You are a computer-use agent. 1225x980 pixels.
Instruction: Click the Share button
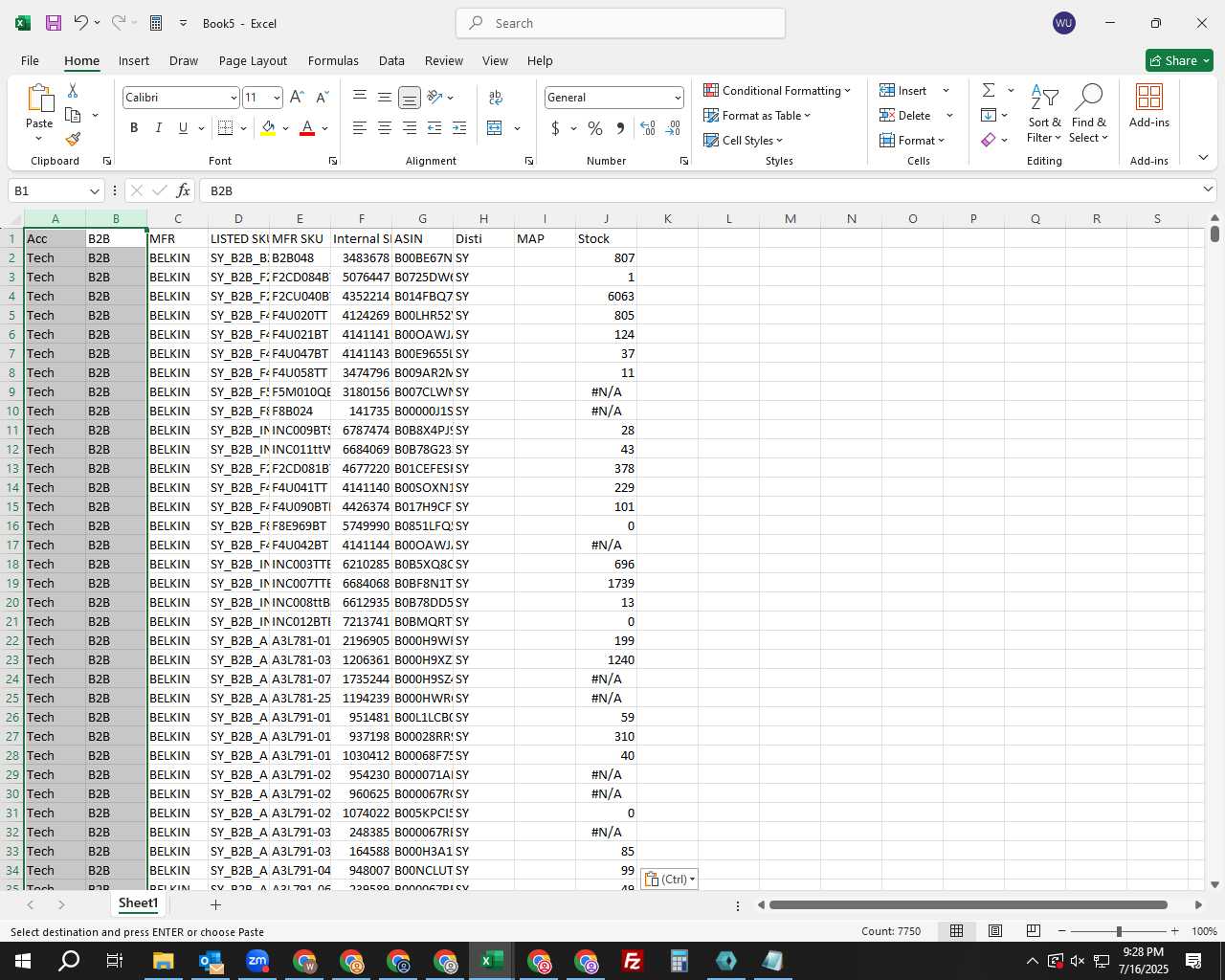pos(1179,60)
